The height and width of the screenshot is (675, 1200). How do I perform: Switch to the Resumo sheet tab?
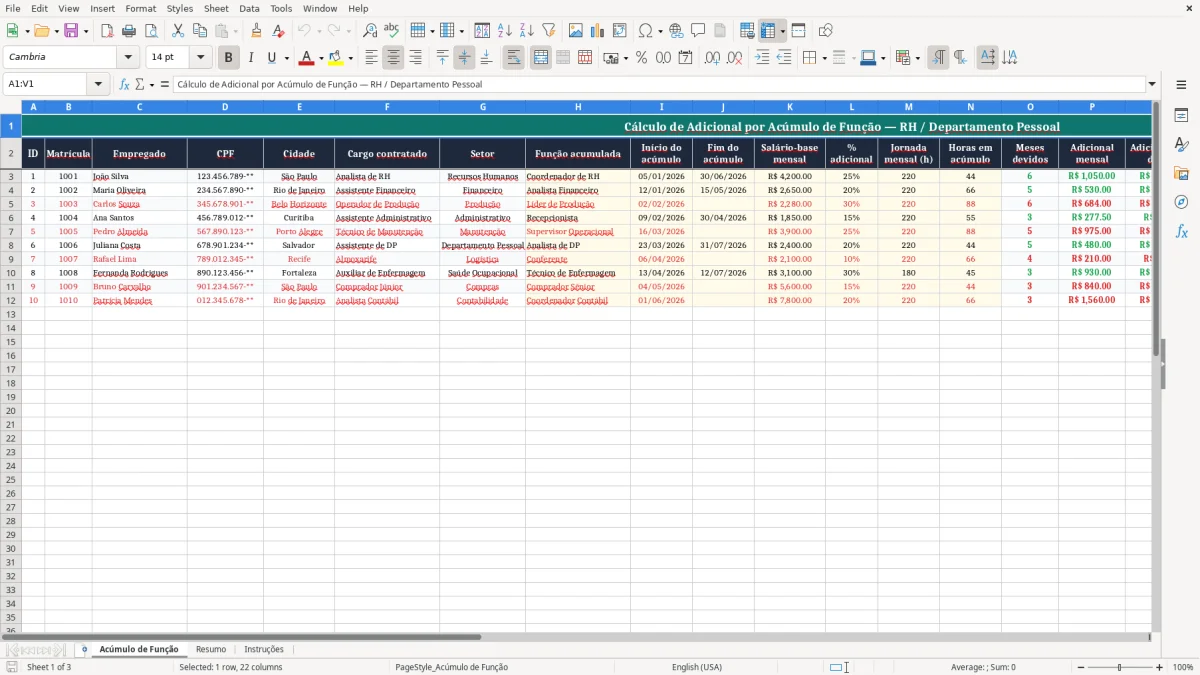click(211, 649)
